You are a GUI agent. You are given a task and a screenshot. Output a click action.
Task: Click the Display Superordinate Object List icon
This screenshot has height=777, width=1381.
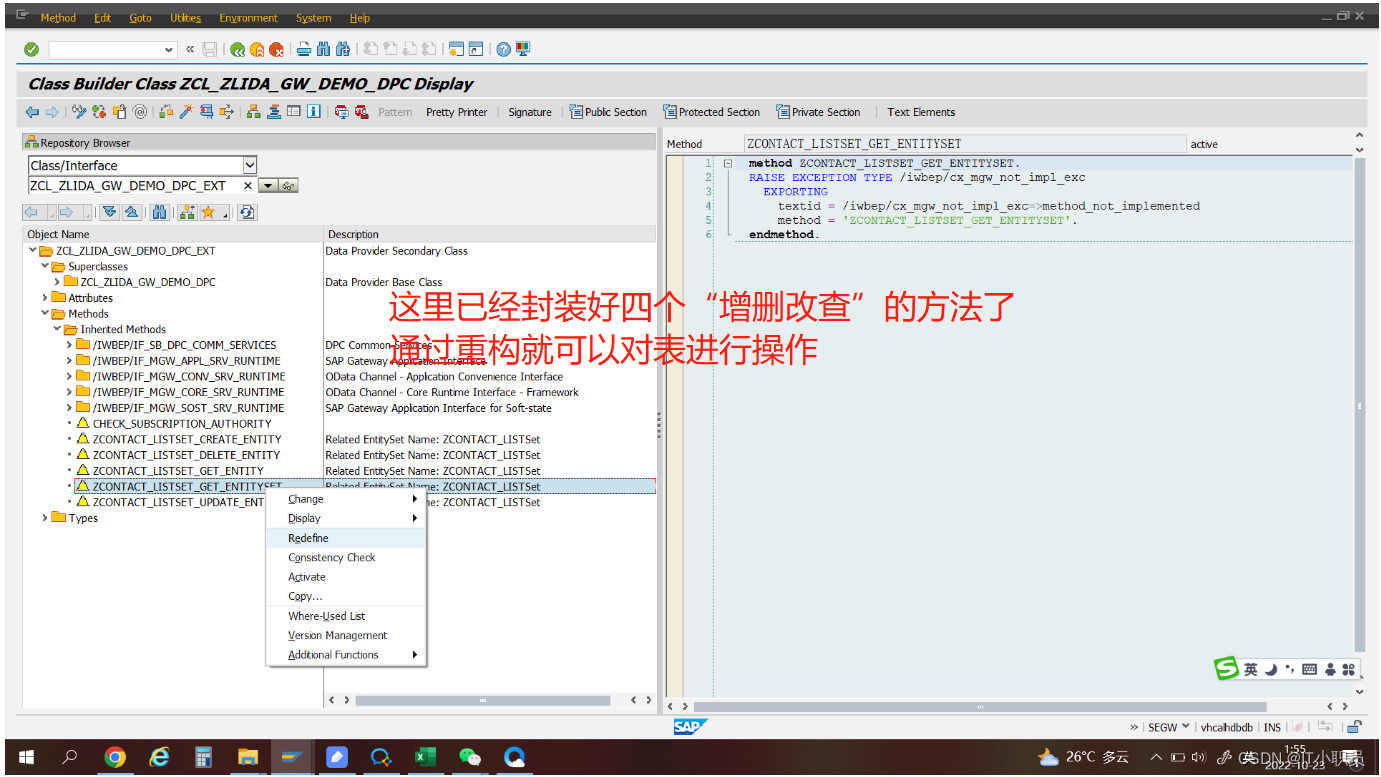[187, 212]
